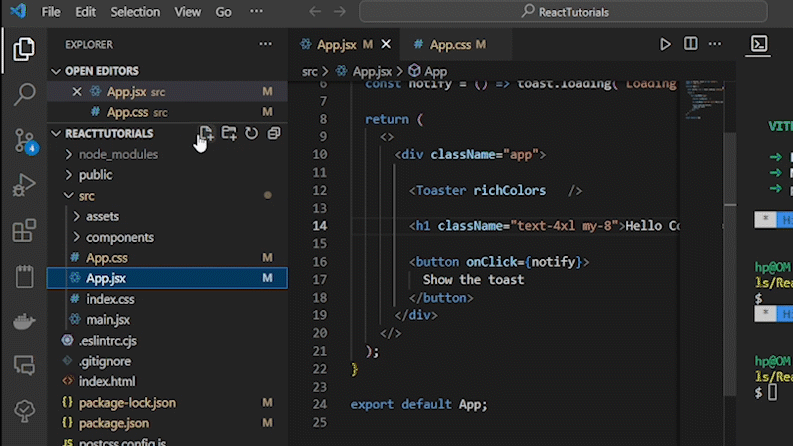Viewport: 793px width, 446px height.
Task: Open package.json file
Action: click(x=167, y=423)
